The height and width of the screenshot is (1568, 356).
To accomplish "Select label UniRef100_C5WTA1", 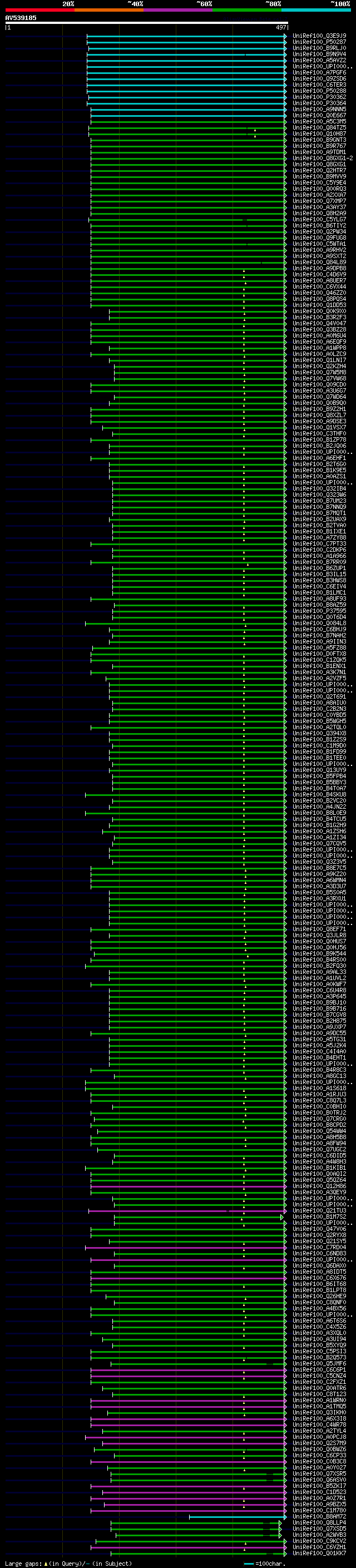I will [x=319, y=244].
